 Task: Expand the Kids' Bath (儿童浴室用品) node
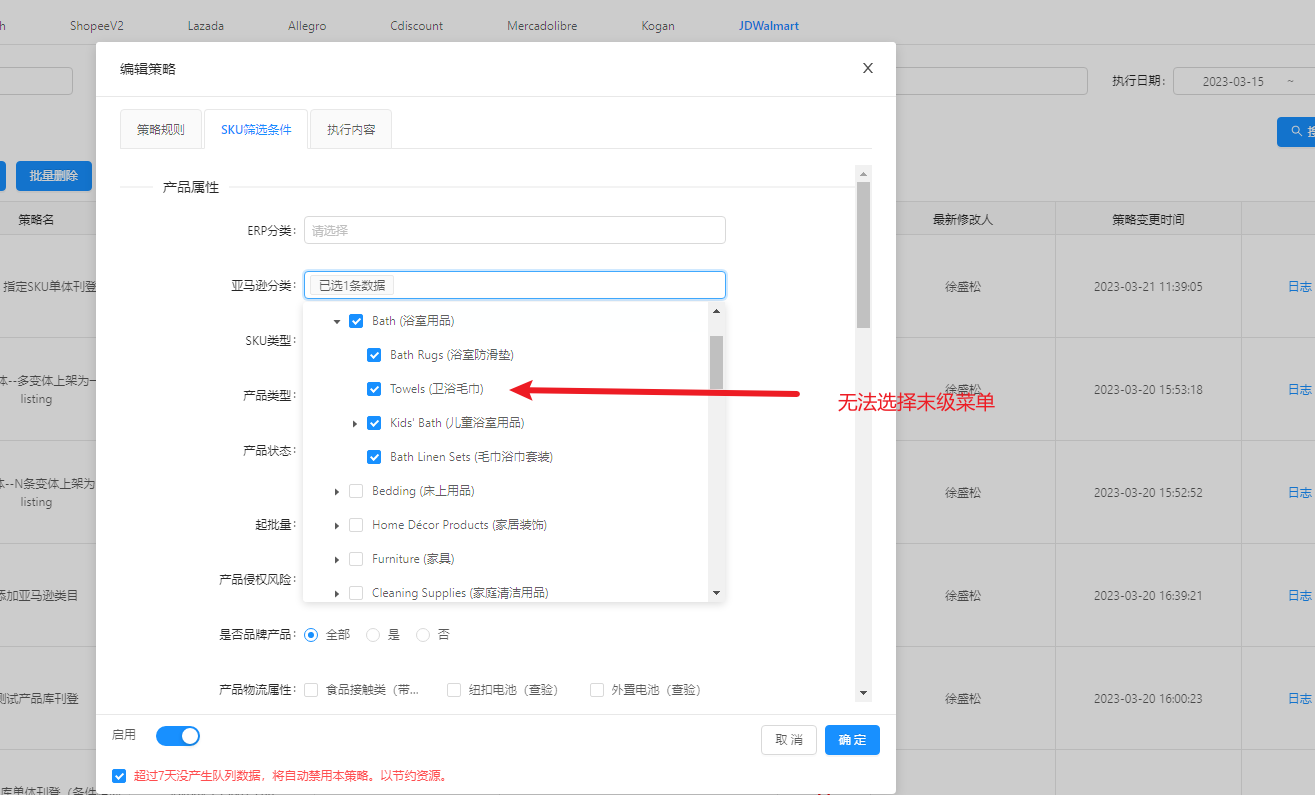coord(355,423)
